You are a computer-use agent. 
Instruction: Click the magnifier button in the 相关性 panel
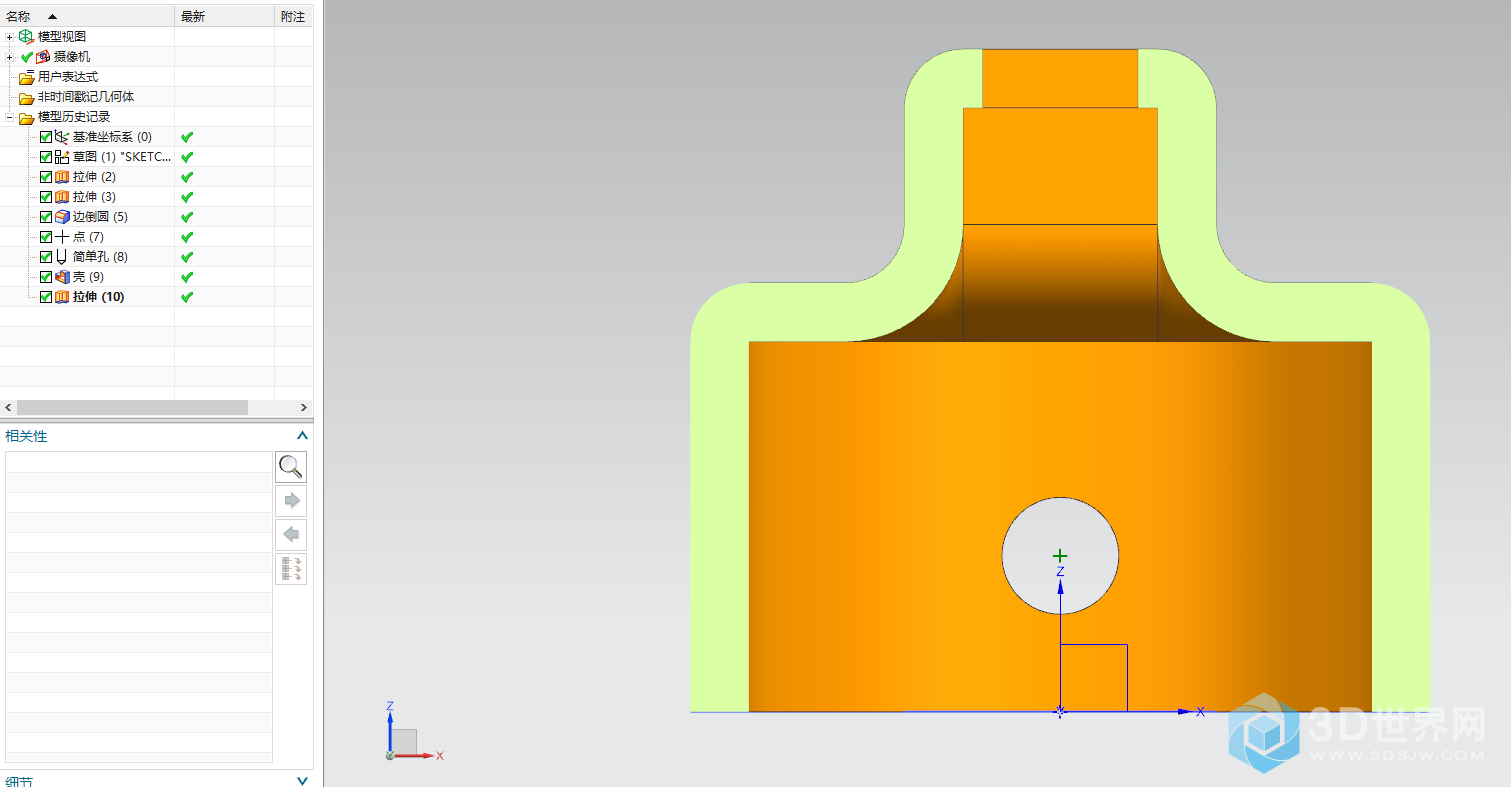click(291, 467)
